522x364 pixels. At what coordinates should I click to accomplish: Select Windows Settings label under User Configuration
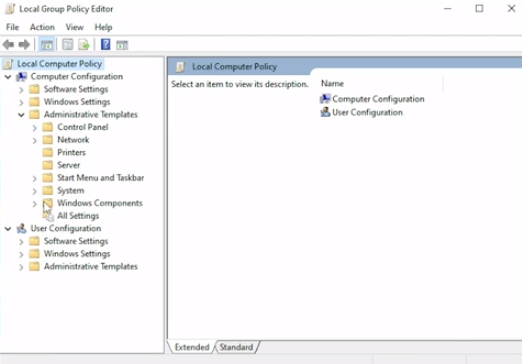77,254
